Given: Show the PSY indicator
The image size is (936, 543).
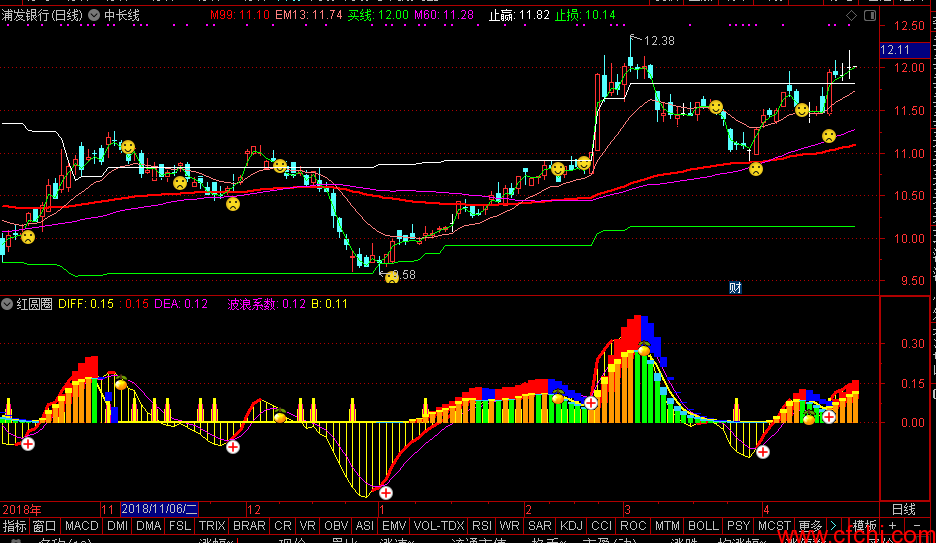Looking at the screenshot, I should (x=738, y=526).
